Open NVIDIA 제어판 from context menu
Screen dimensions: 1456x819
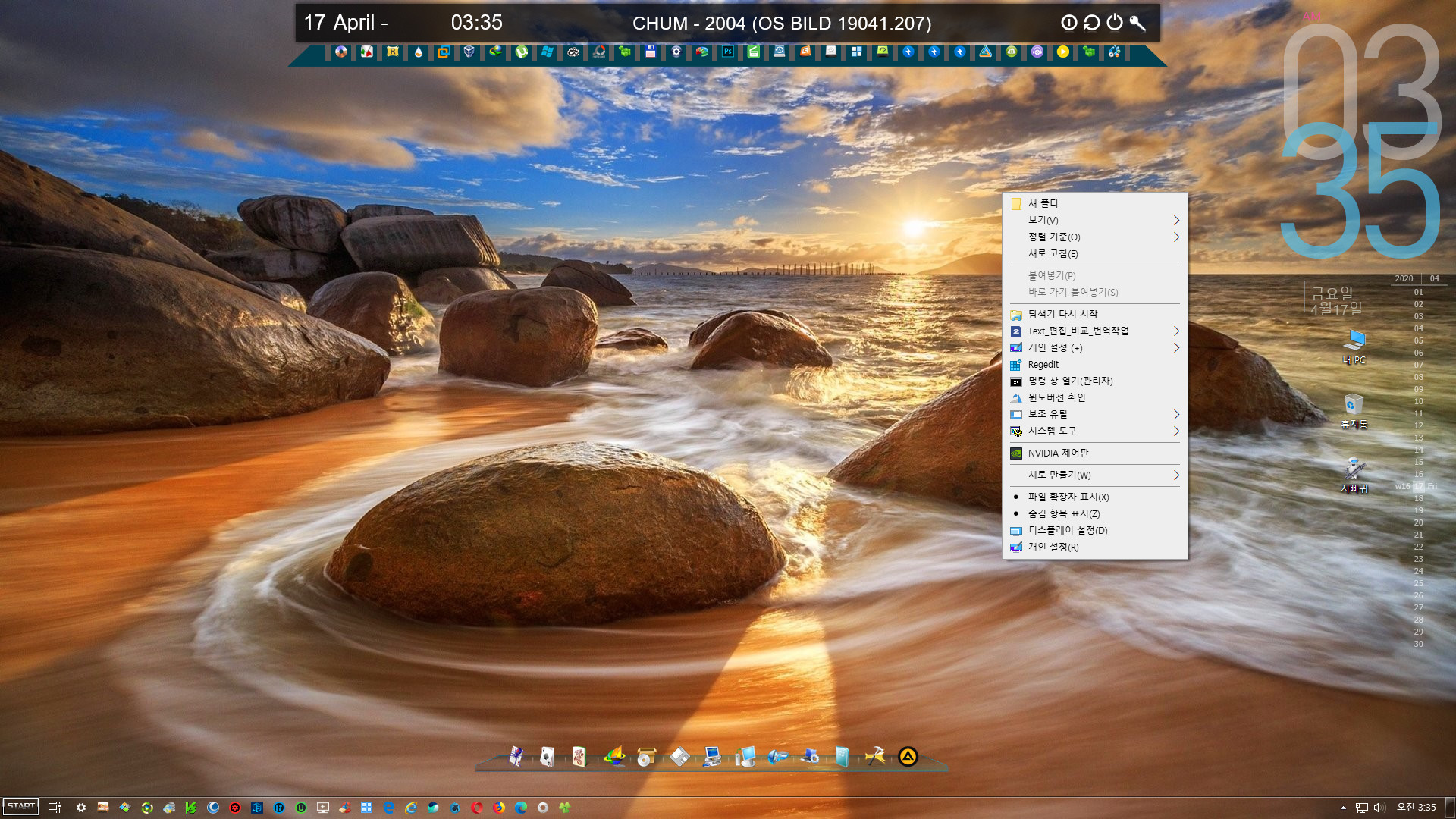(x=1095, y=453)
